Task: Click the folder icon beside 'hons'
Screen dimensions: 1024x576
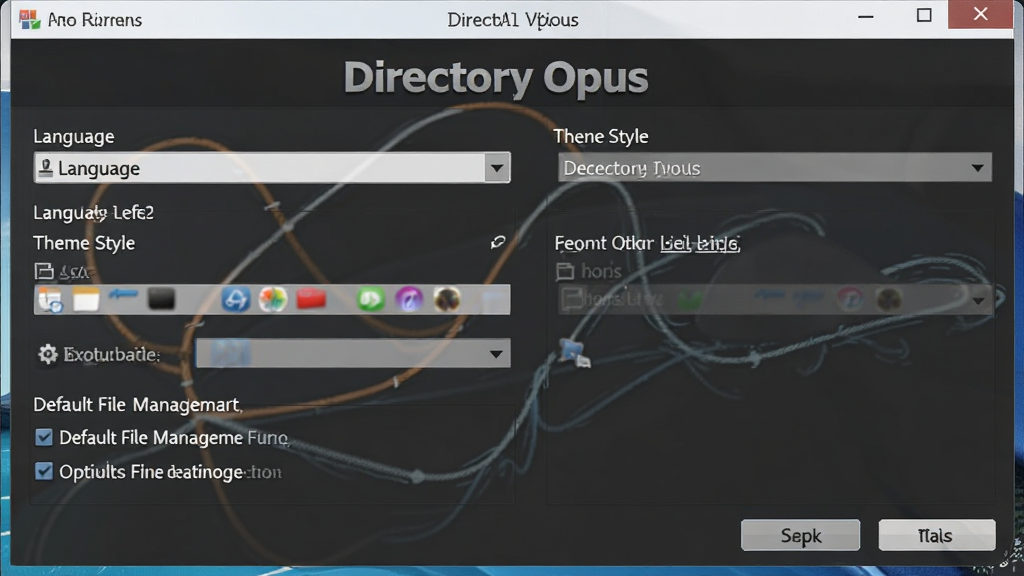Action: [566, 270]
